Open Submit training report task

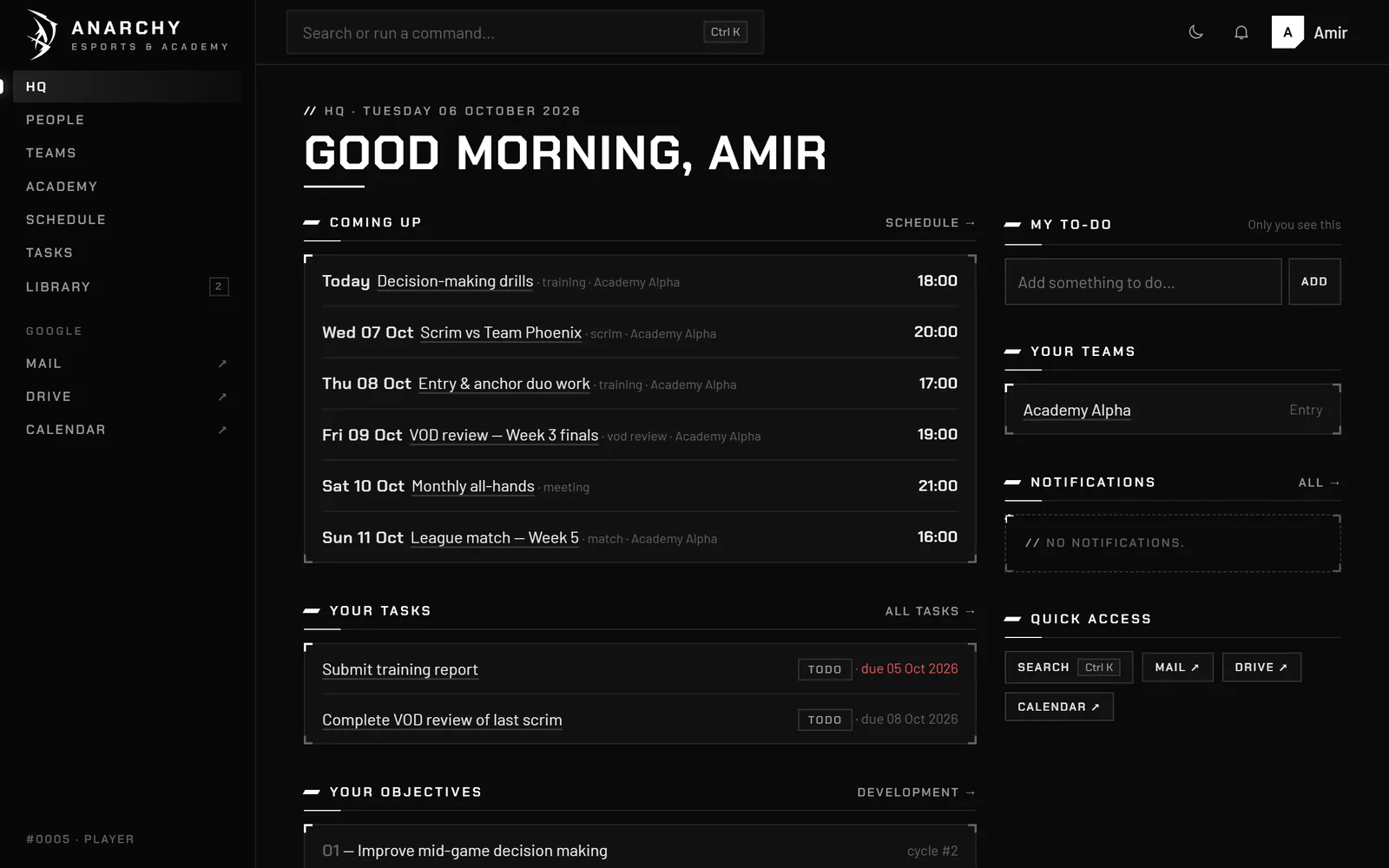click(400, 669)
